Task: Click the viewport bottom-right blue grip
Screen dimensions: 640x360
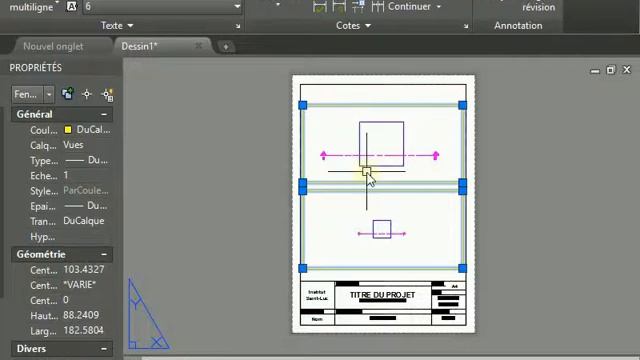Action: click(462, 268)
